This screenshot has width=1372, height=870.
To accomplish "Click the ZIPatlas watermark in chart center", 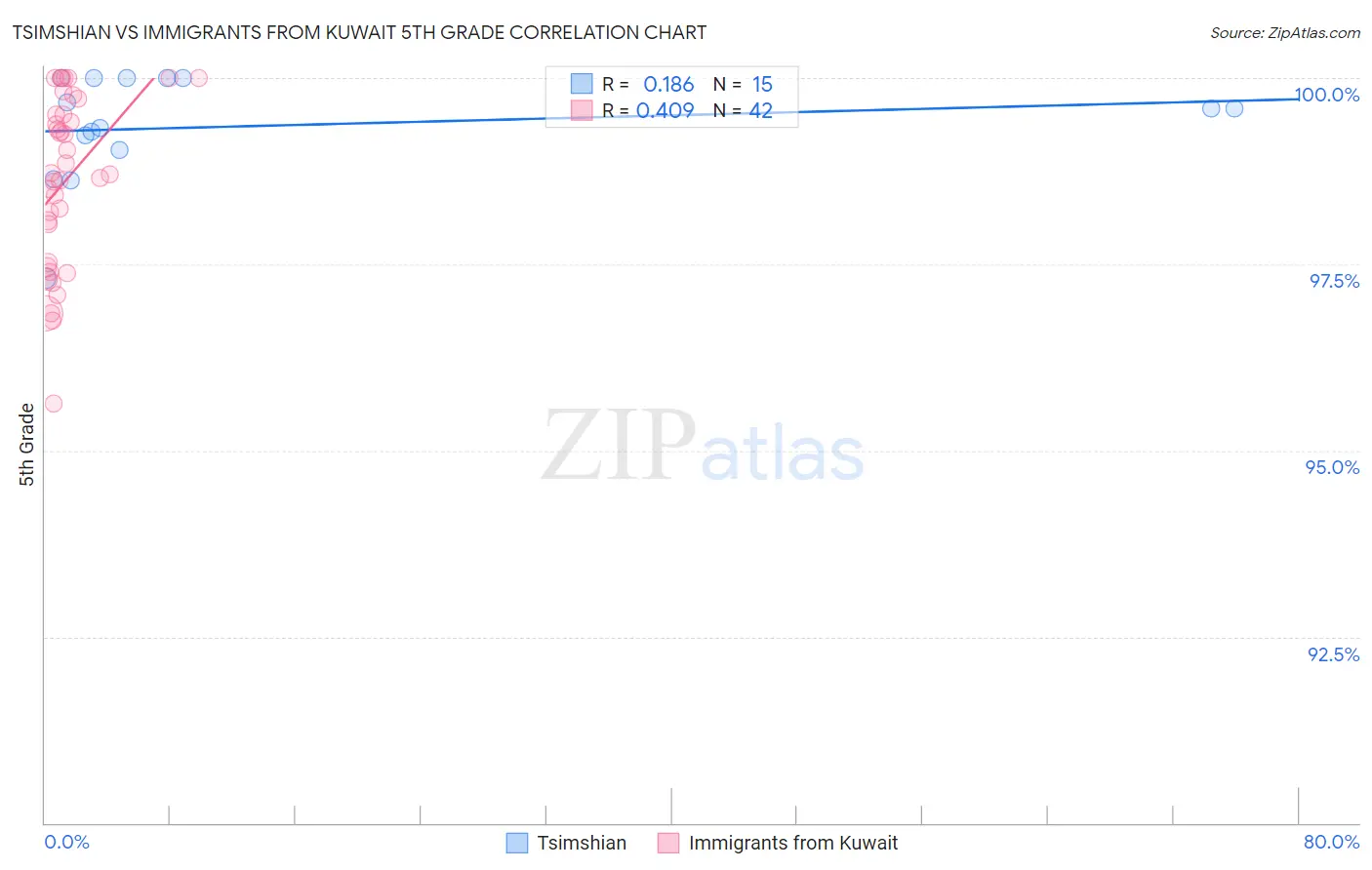I will (x=703, y=447).
